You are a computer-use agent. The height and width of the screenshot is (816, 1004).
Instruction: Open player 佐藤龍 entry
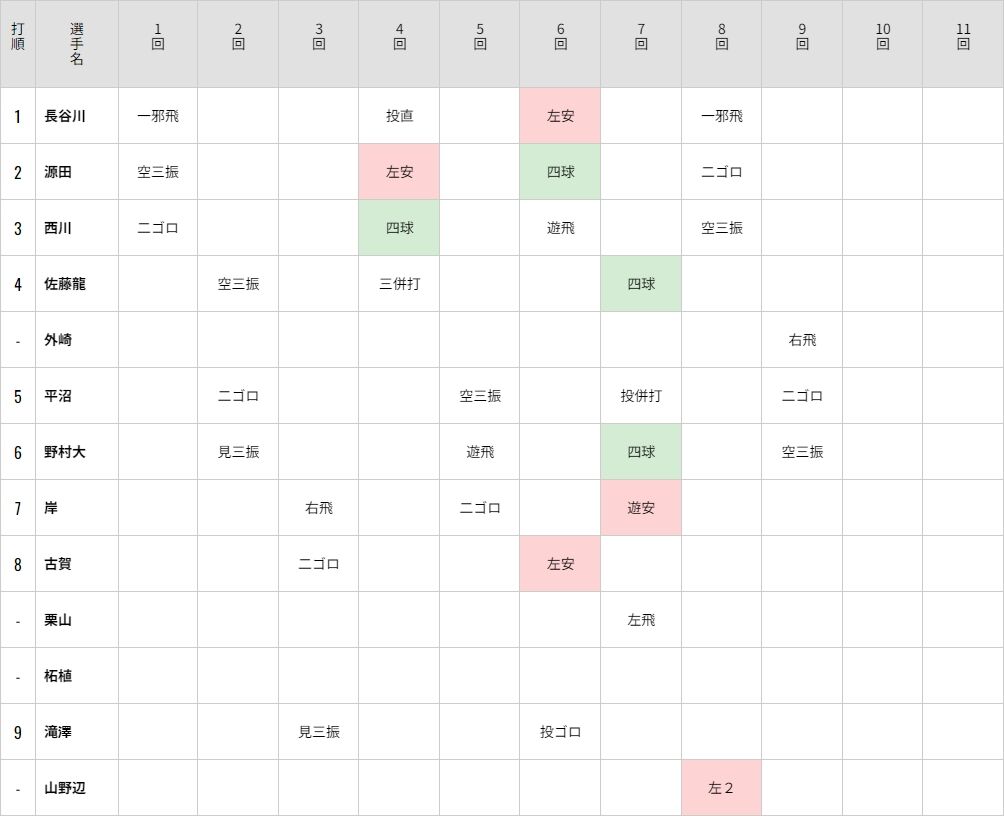pos(65,284)
